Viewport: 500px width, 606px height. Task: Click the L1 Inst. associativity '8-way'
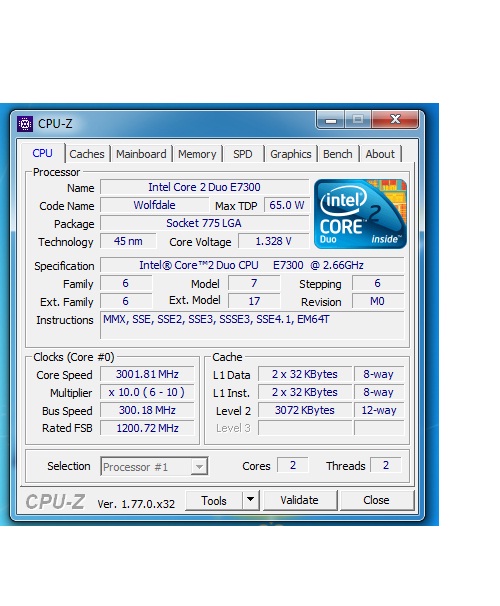point(379,392)
